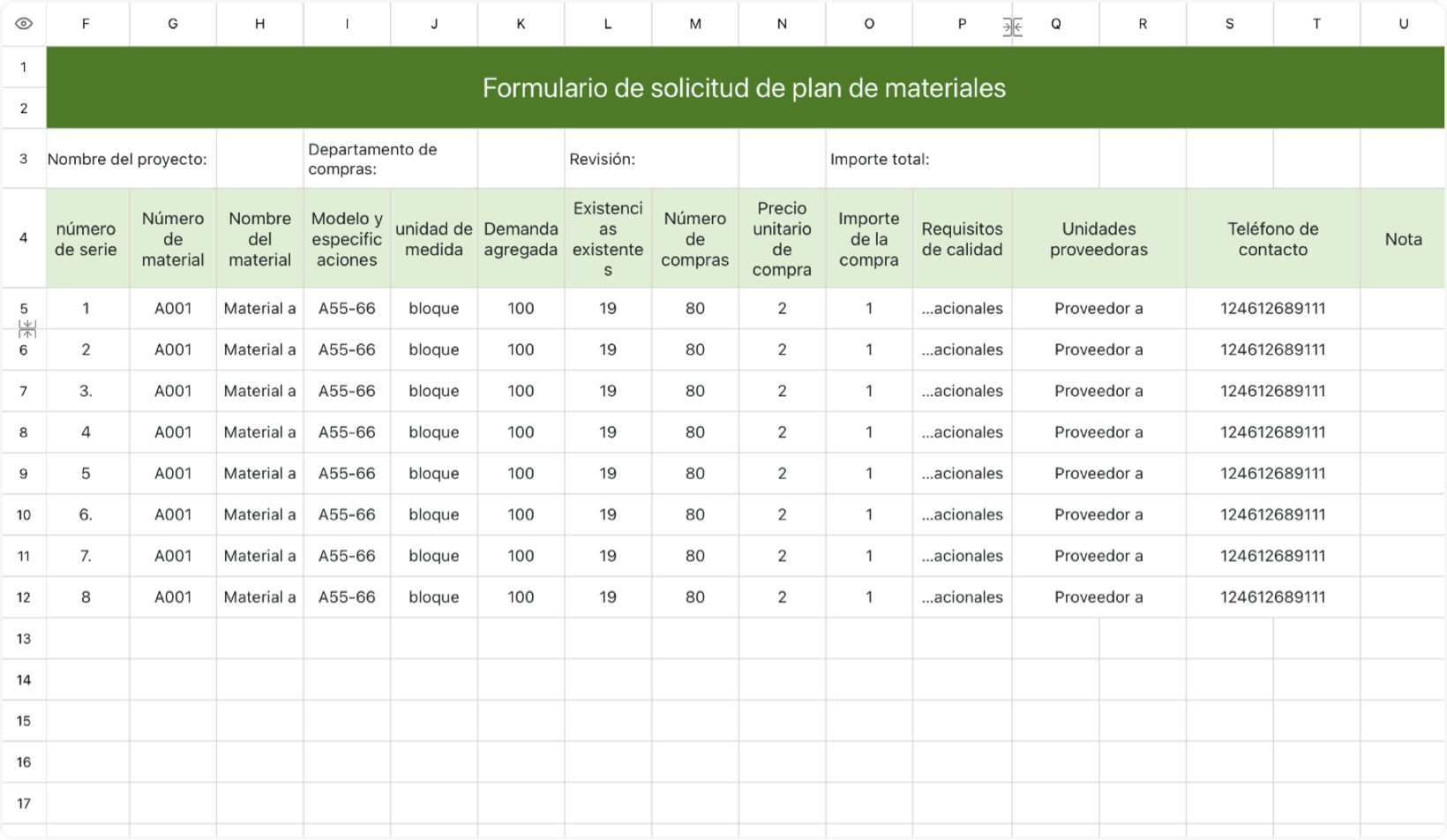Select row 13 header
The width and height of the screenshot is (1447, 840).
coord(24,639)
